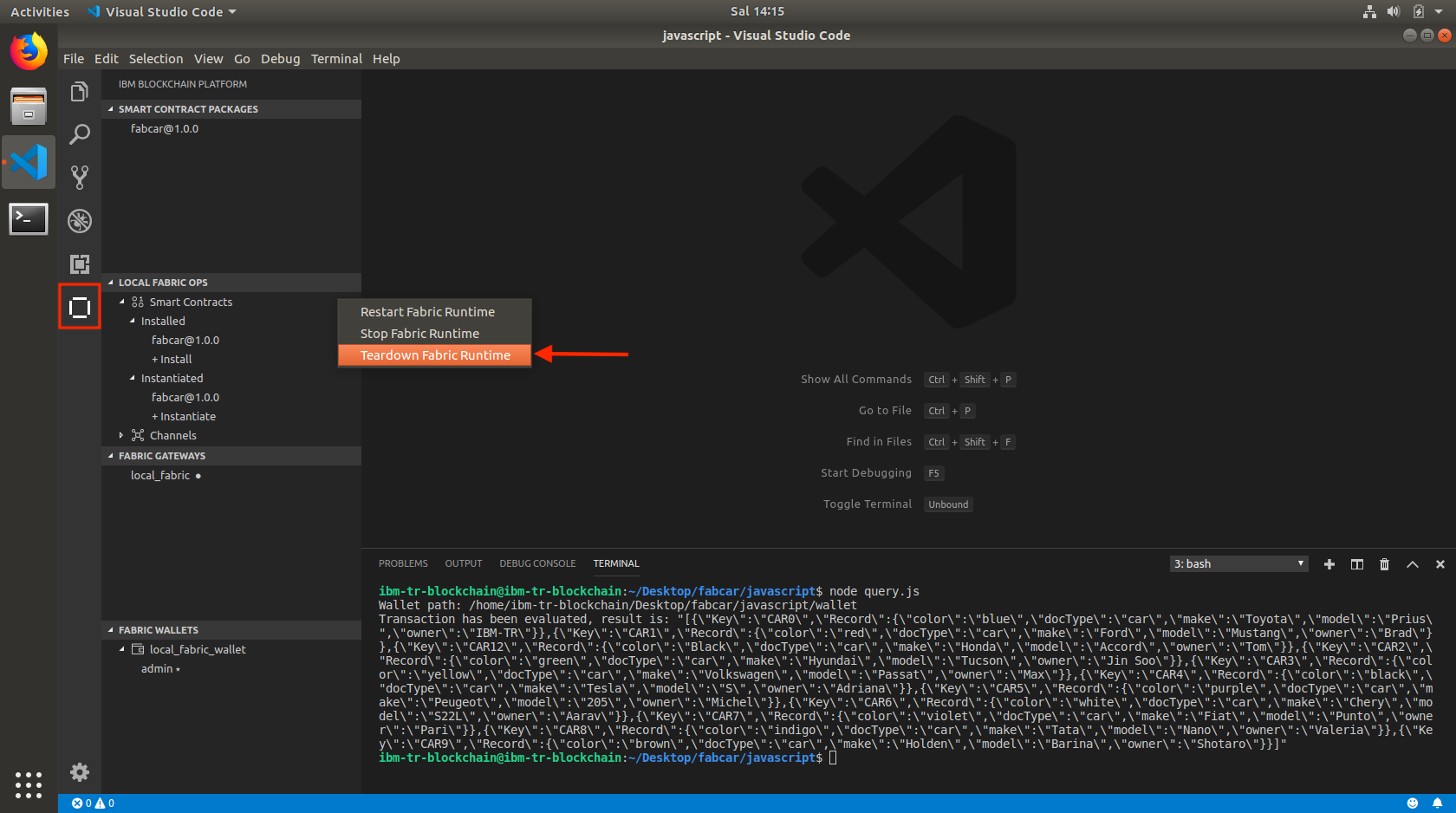Screen dimensions: 1456x813
Task: Open the Terminal menu
Action: point(336,59)
